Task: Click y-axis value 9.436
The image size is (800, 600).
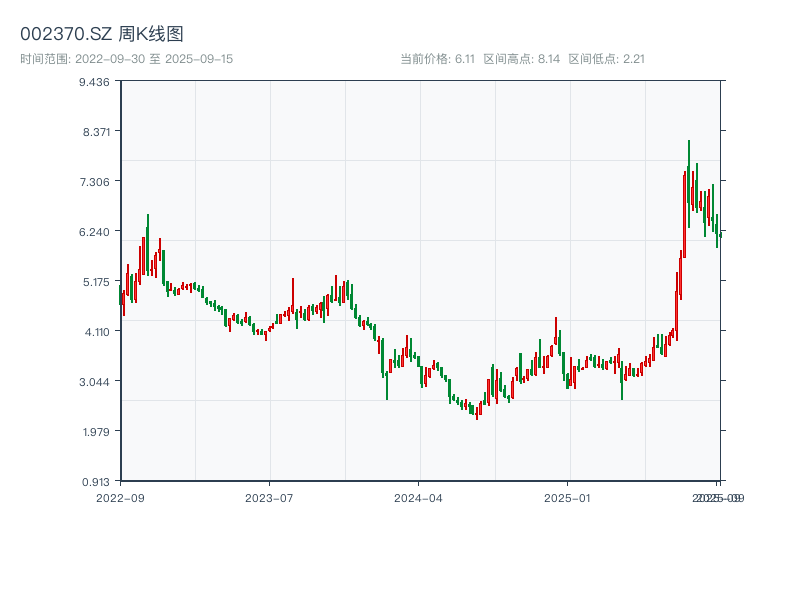Action: [x=94, y=82]
